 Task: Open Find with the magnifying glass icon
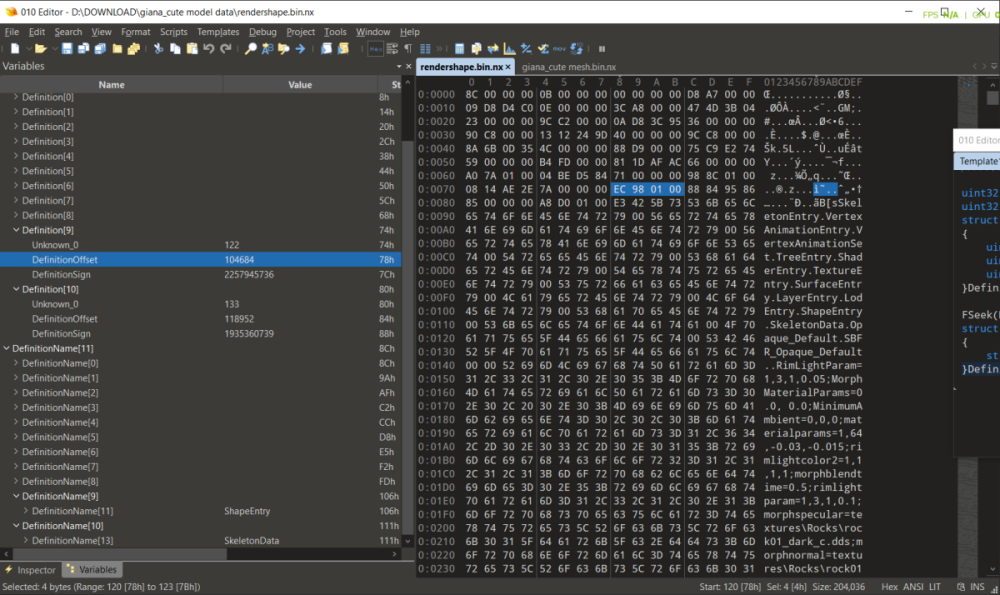pyautogui.click(x=251, y=49)
